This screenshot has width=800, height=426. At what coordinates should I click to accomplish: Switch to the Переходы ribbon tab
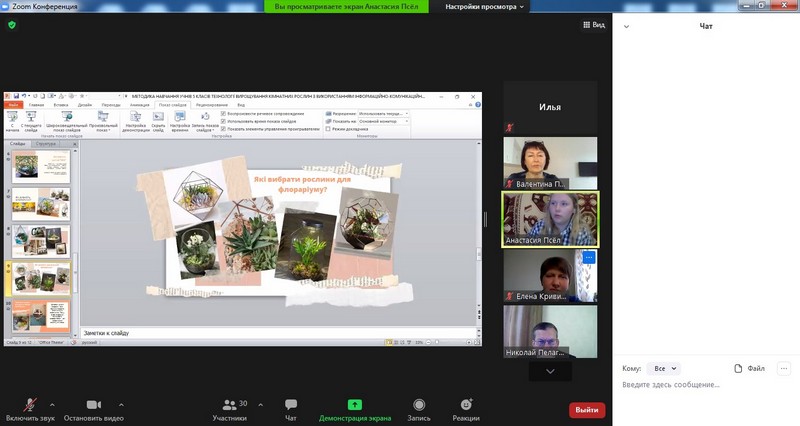click(x=111, y=105)
